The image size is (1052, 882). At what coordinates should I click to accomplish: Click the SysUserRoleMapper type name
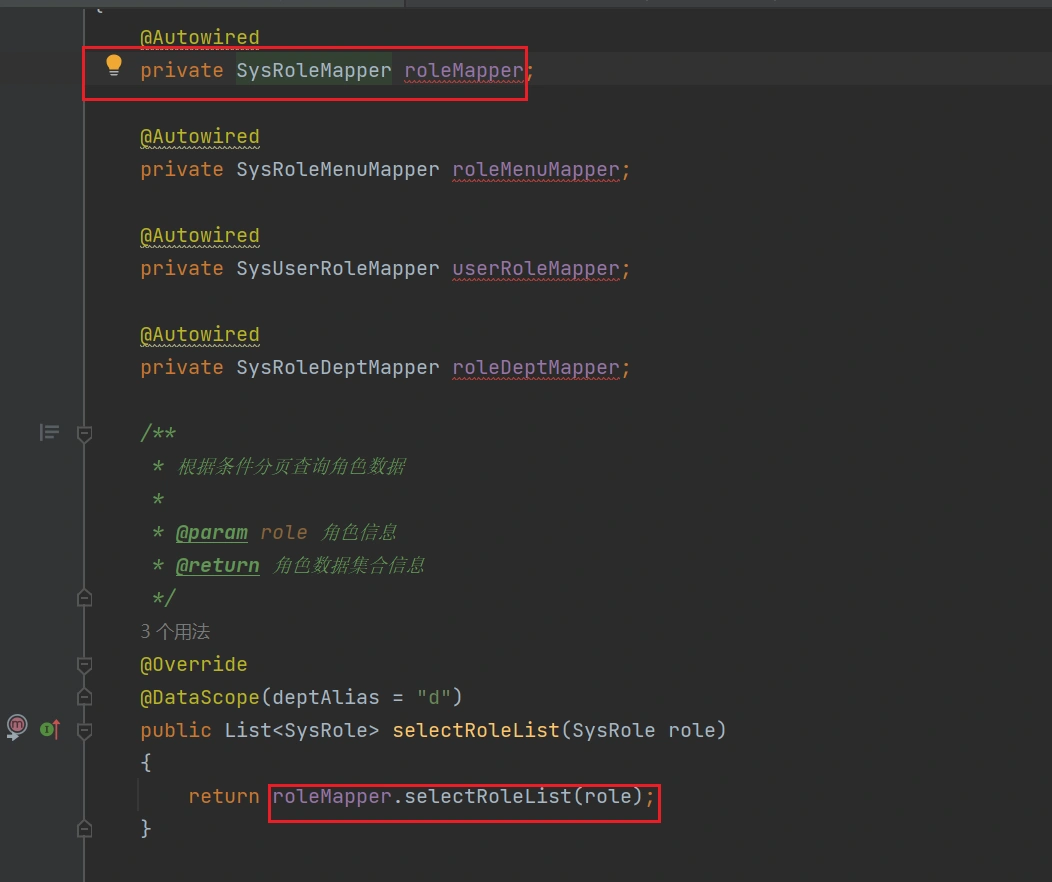point(337,268)
